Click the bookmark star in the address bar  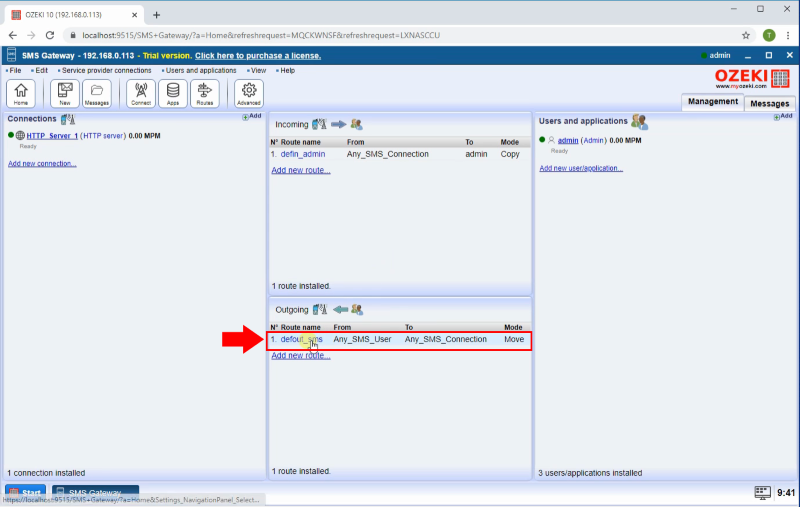pyautogui.click(x=746, y=35)
